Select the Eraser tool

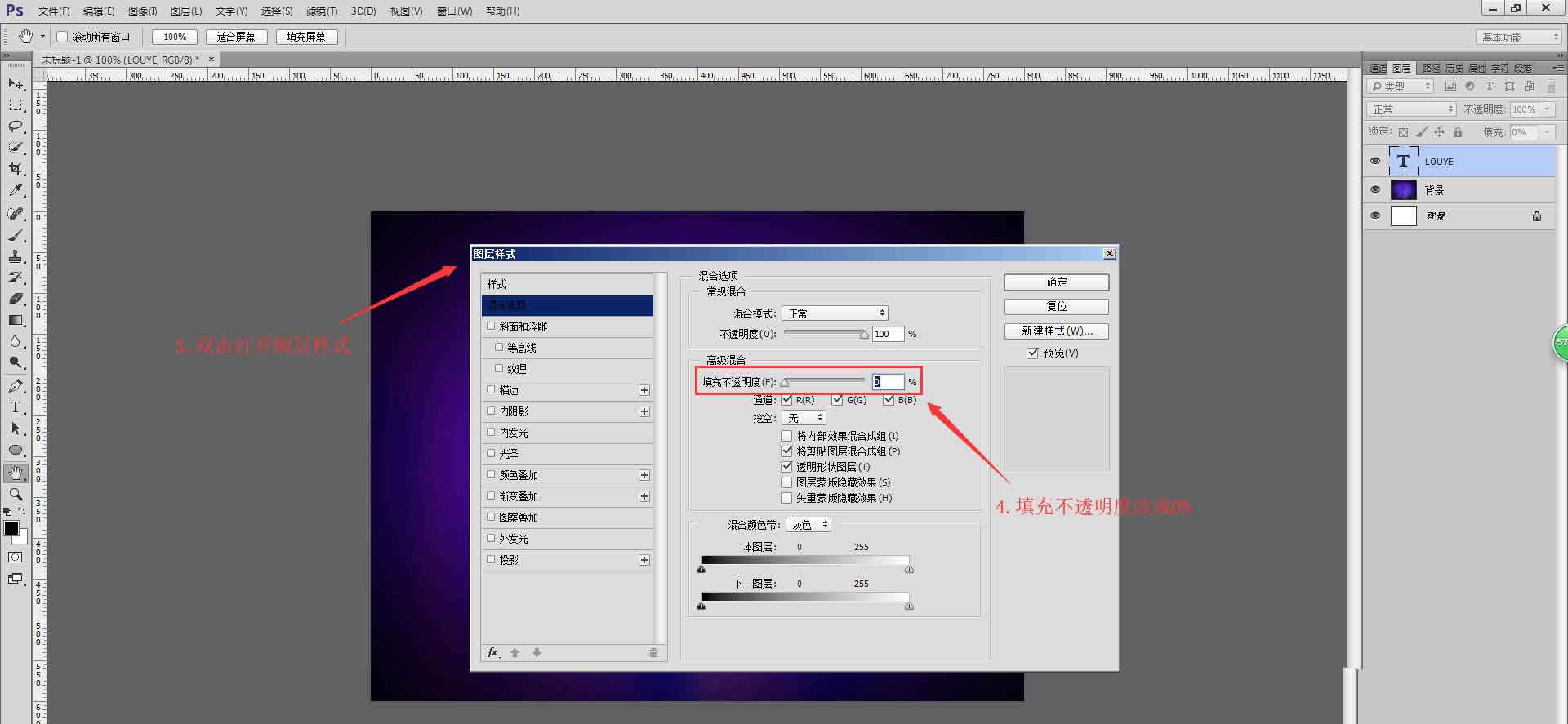click(x=16, y=299)
